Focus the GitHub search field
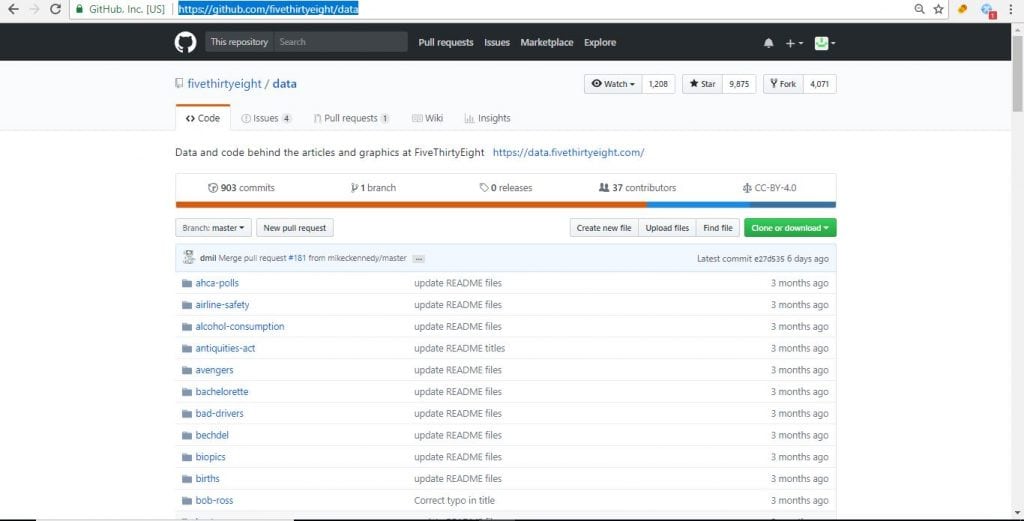 point(341,42)
